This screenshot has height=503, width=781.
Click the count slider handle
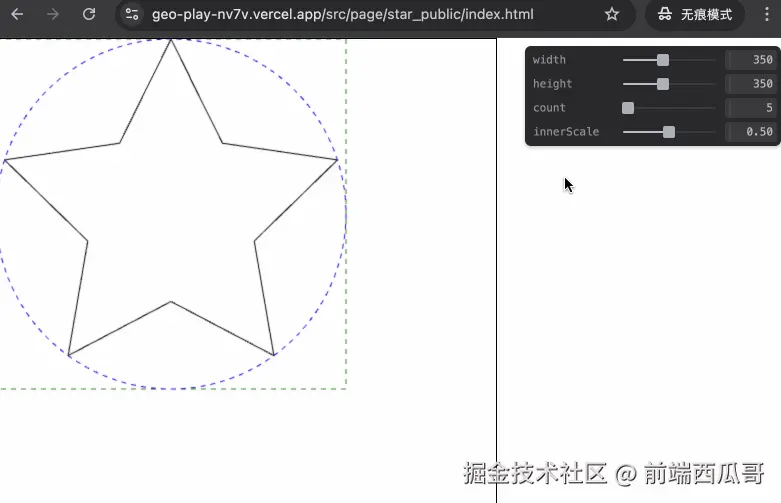point(628,108)
